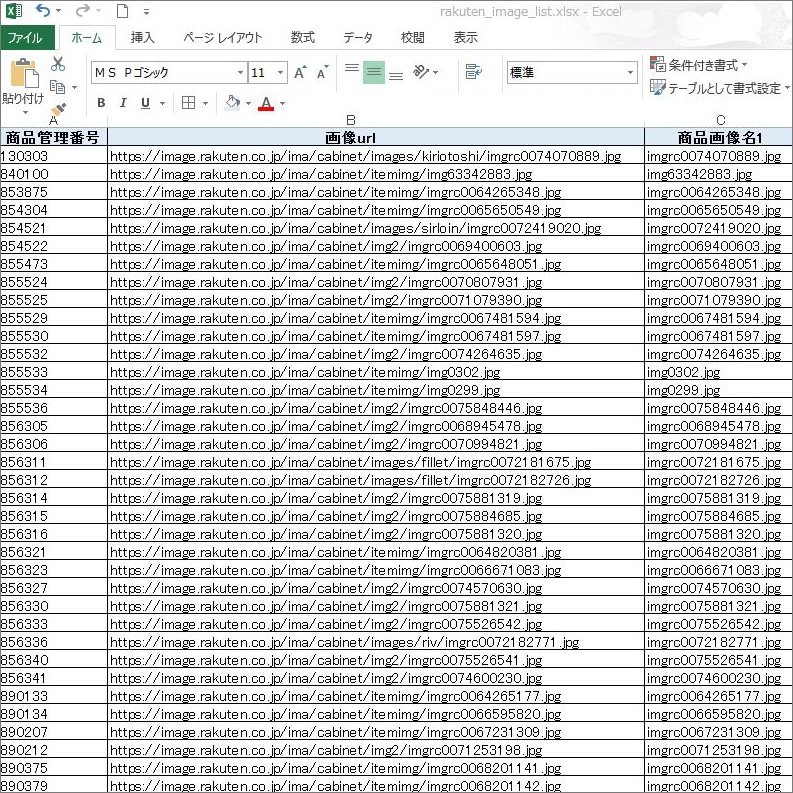Click the Undo arrow icon
Screen dimensions: 793x793
point(43,11)
